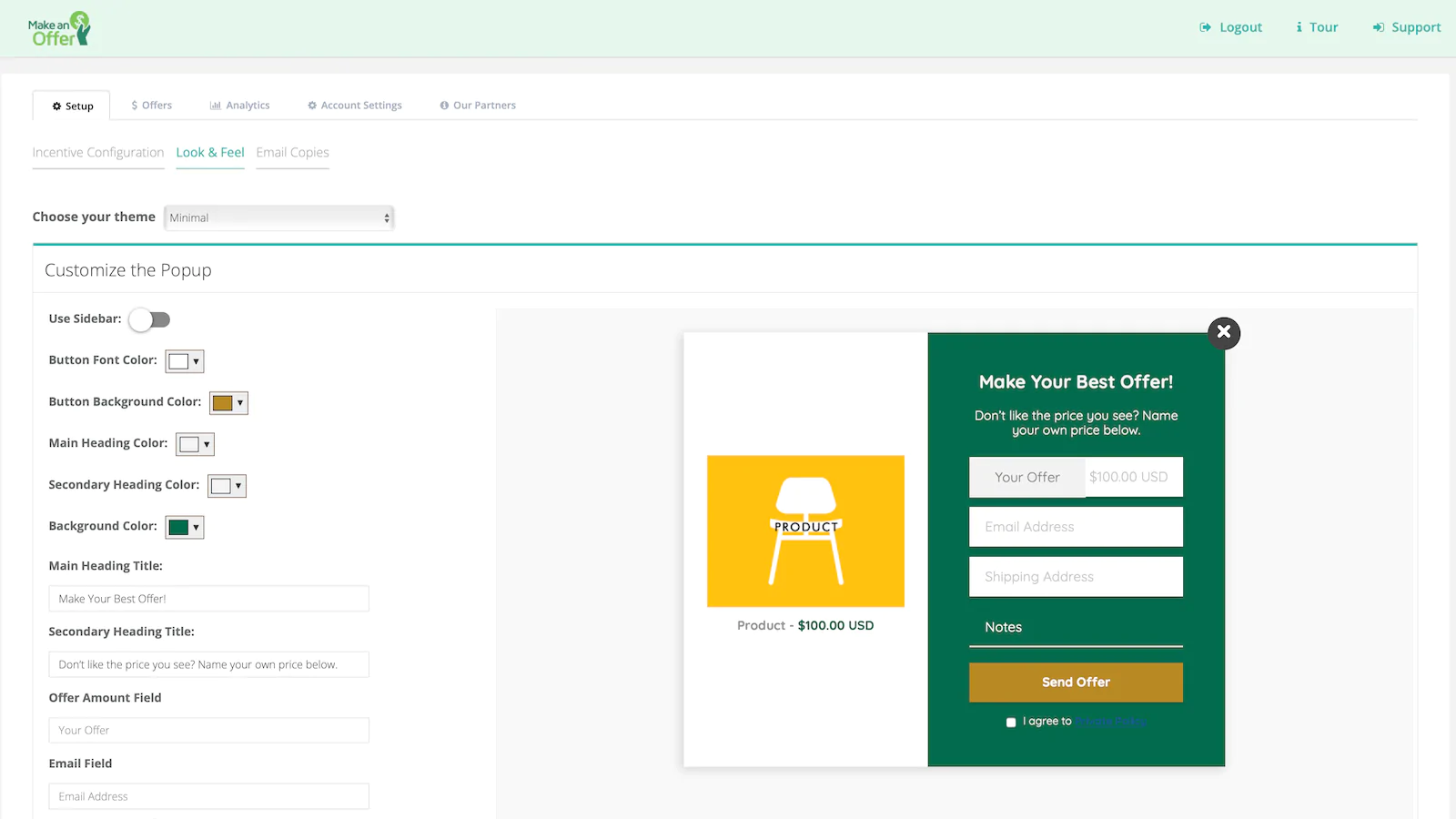Open the Account Settings tab
1456x819 pixels.
(355, 106)
